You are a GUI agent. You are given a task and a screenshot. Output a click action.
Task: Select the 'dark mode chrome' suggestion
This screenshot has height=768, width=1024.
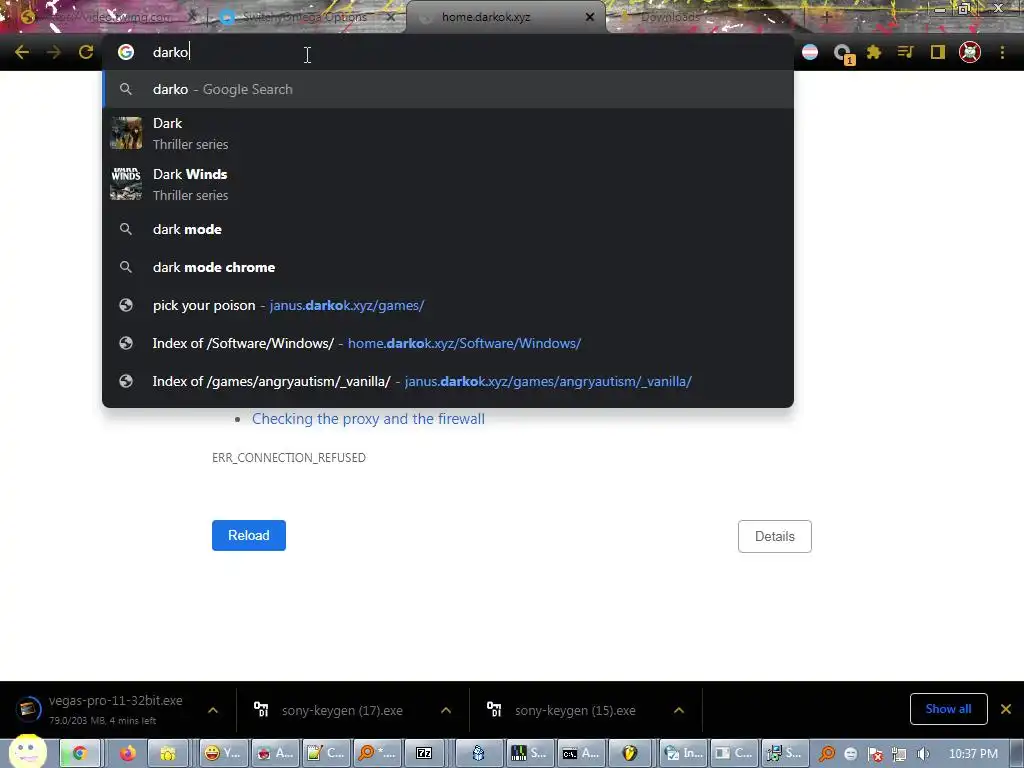point(448,267)
